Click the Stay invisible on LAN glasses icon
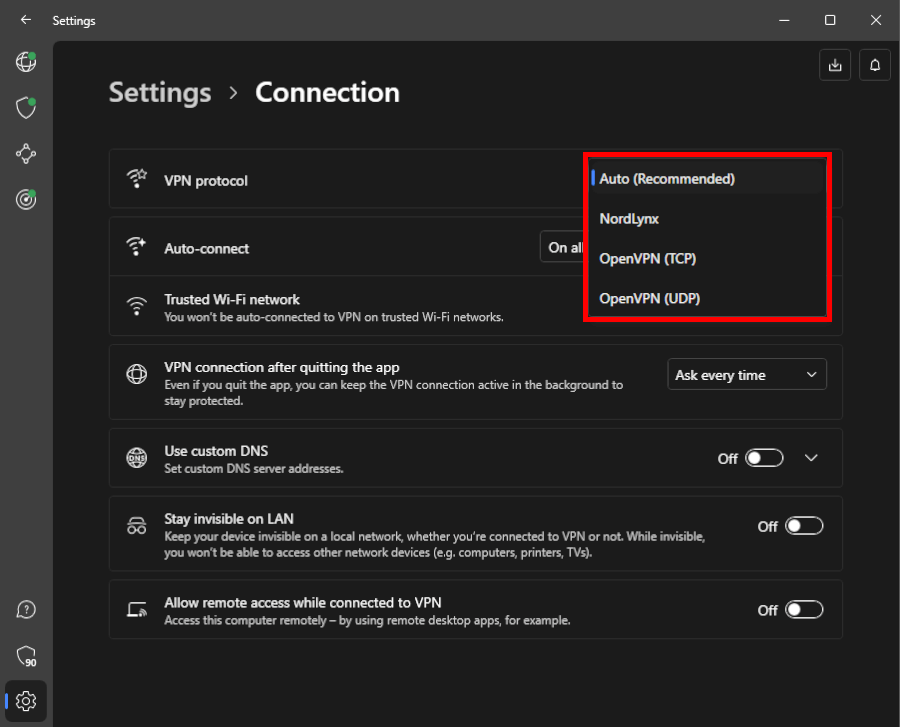 point(137,526)
